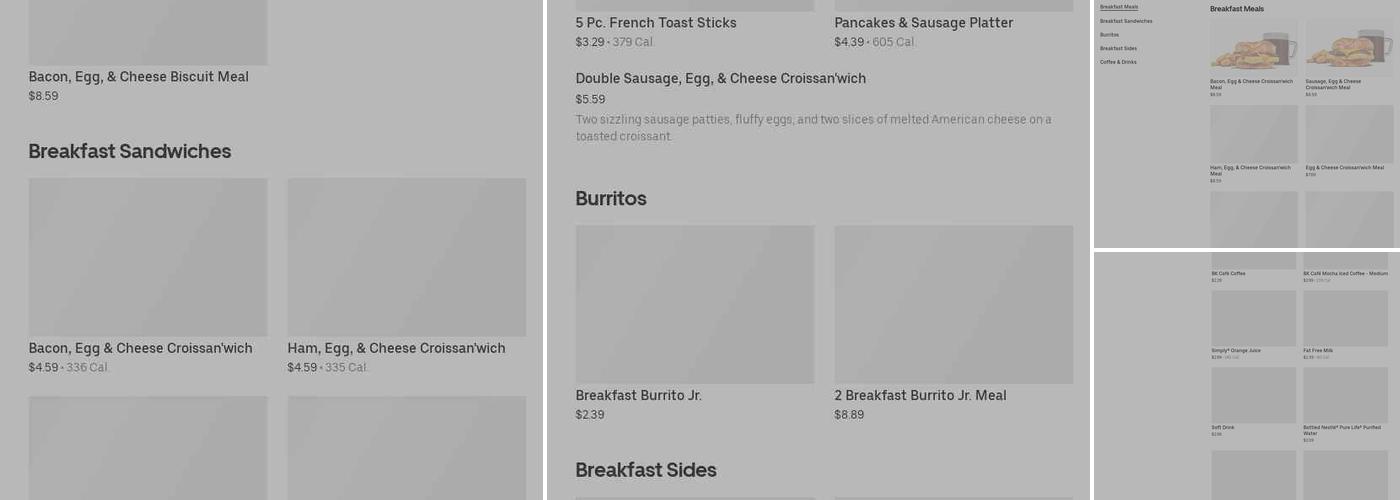Click the Sausage, Egg & Cheese Croissan'wich Meal photo
The image size is (1400, 500).
pyautogui.click(x=1349, y=47)
